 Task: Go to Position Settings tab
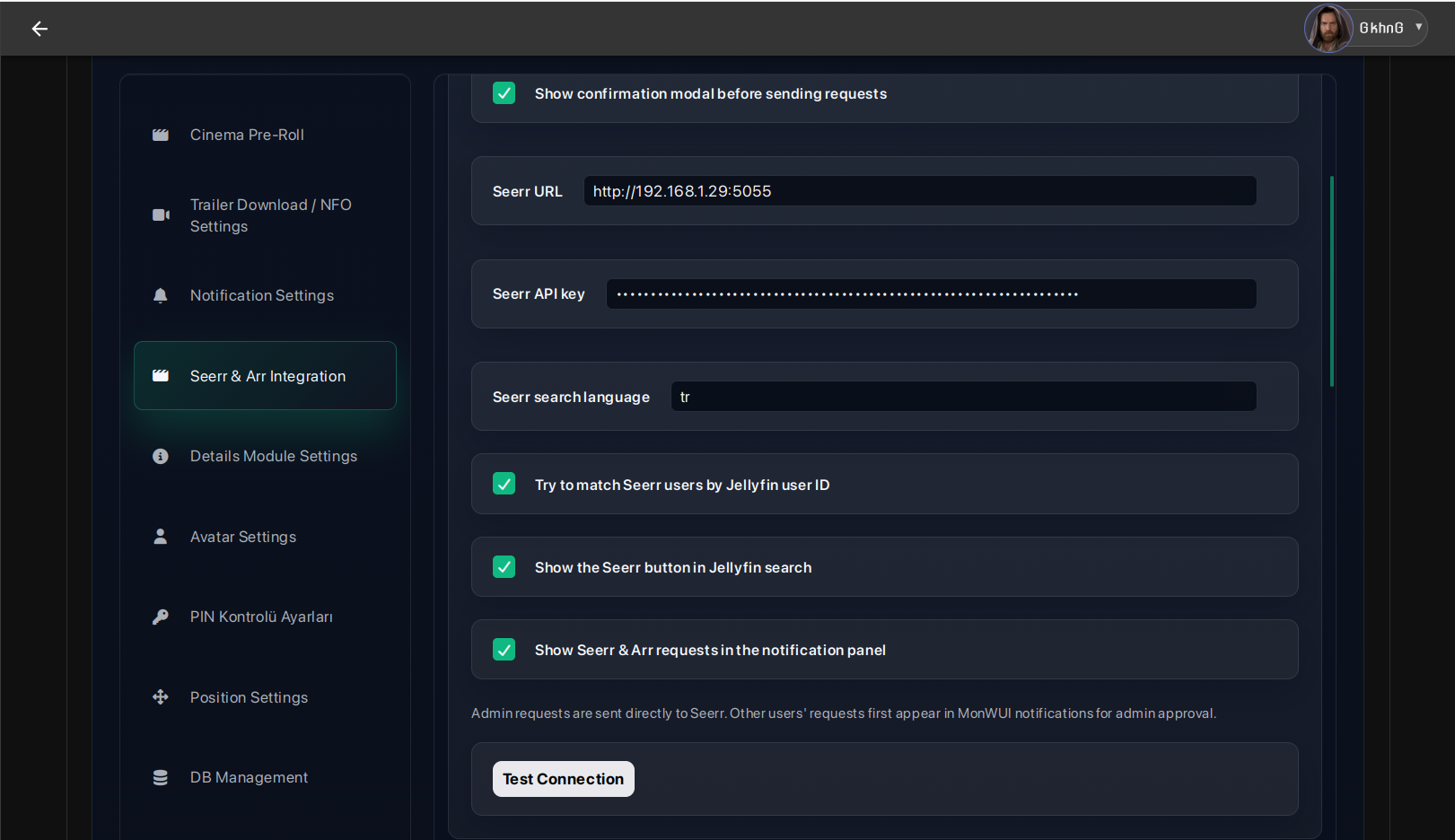(265, 697)
